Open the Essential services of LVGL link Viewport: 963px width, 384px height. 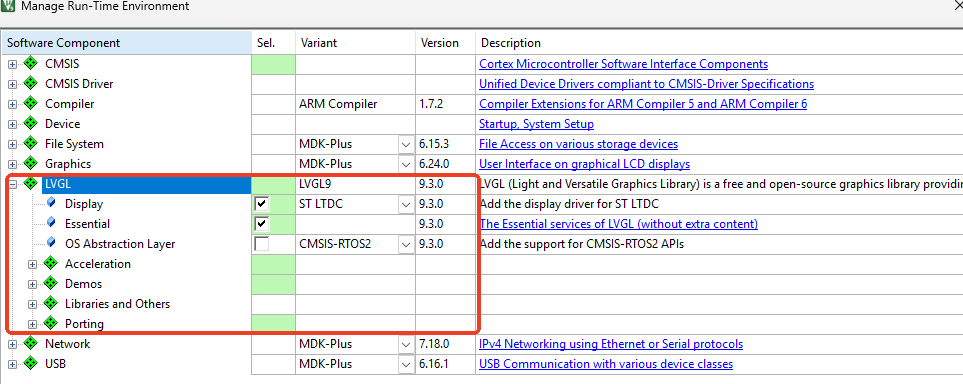pyautogui.click(x=618, y=224)
